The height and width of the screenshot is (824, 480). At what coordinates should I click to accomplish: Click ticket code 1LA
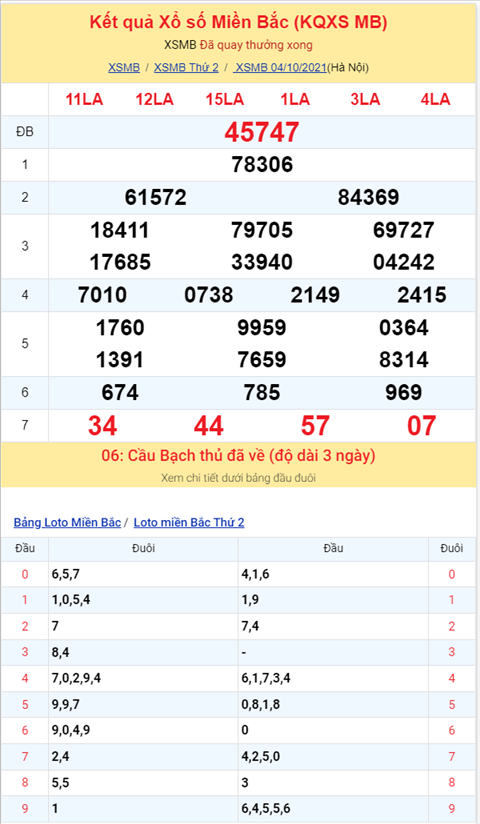pyautogui.click(x=295, y=99)
